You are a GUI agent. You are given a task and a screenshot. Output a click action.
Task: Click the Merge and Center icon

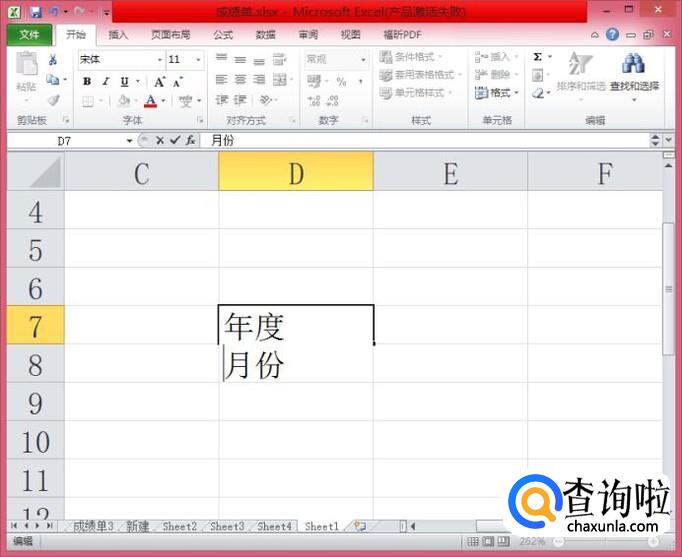point(279,80)
